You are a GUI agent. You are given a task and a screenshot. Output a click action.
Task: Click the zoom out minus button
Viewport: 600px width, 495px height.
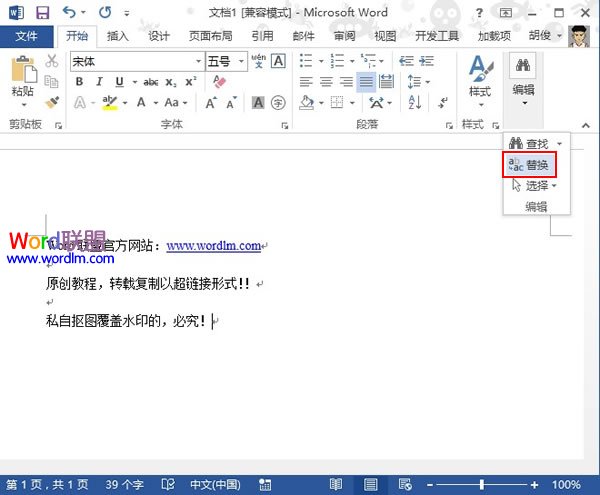click(430, 485)
